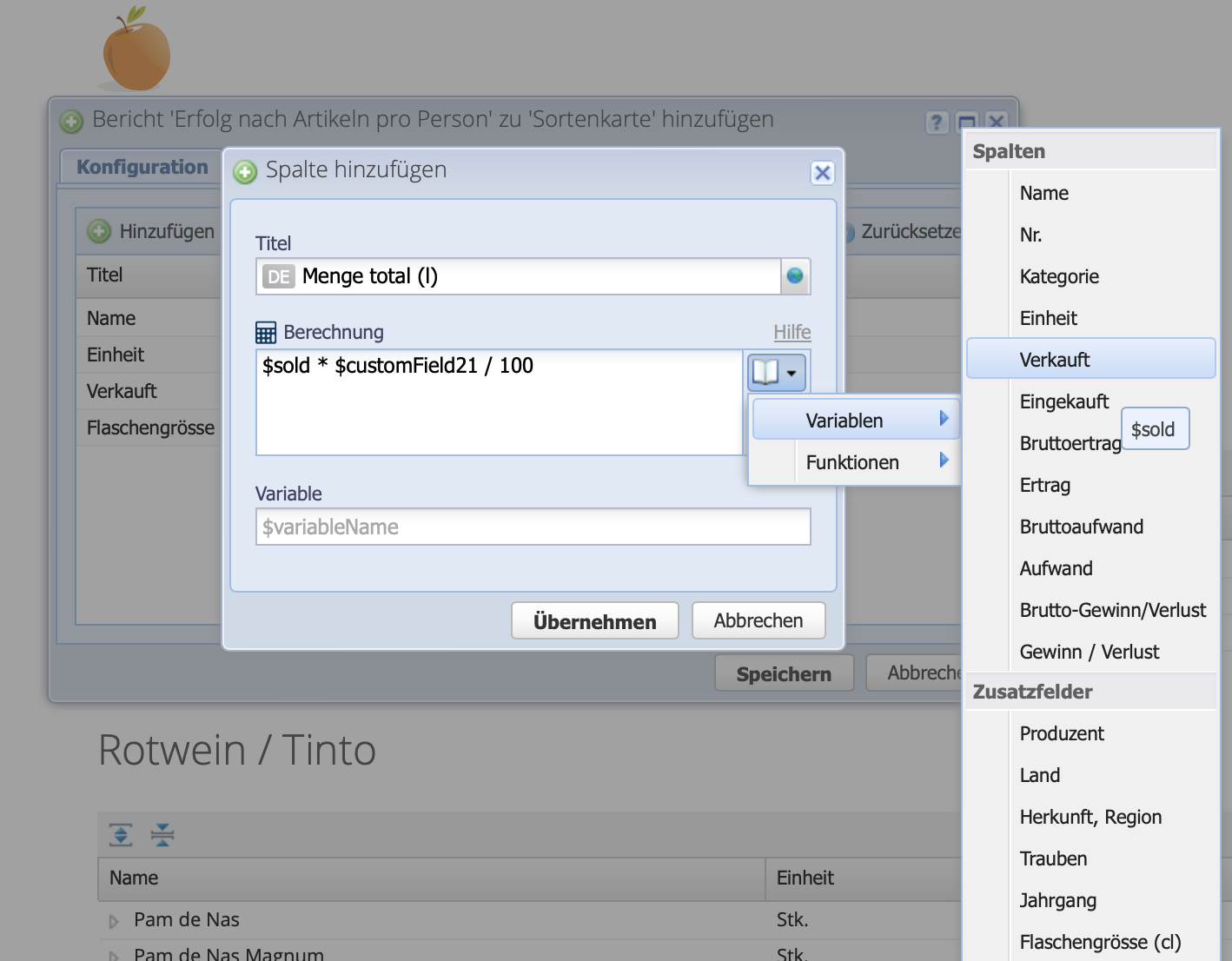Click the DE language badge in Titel field
Viewport: 1232px width, 961px height.
tap(277, 276)
